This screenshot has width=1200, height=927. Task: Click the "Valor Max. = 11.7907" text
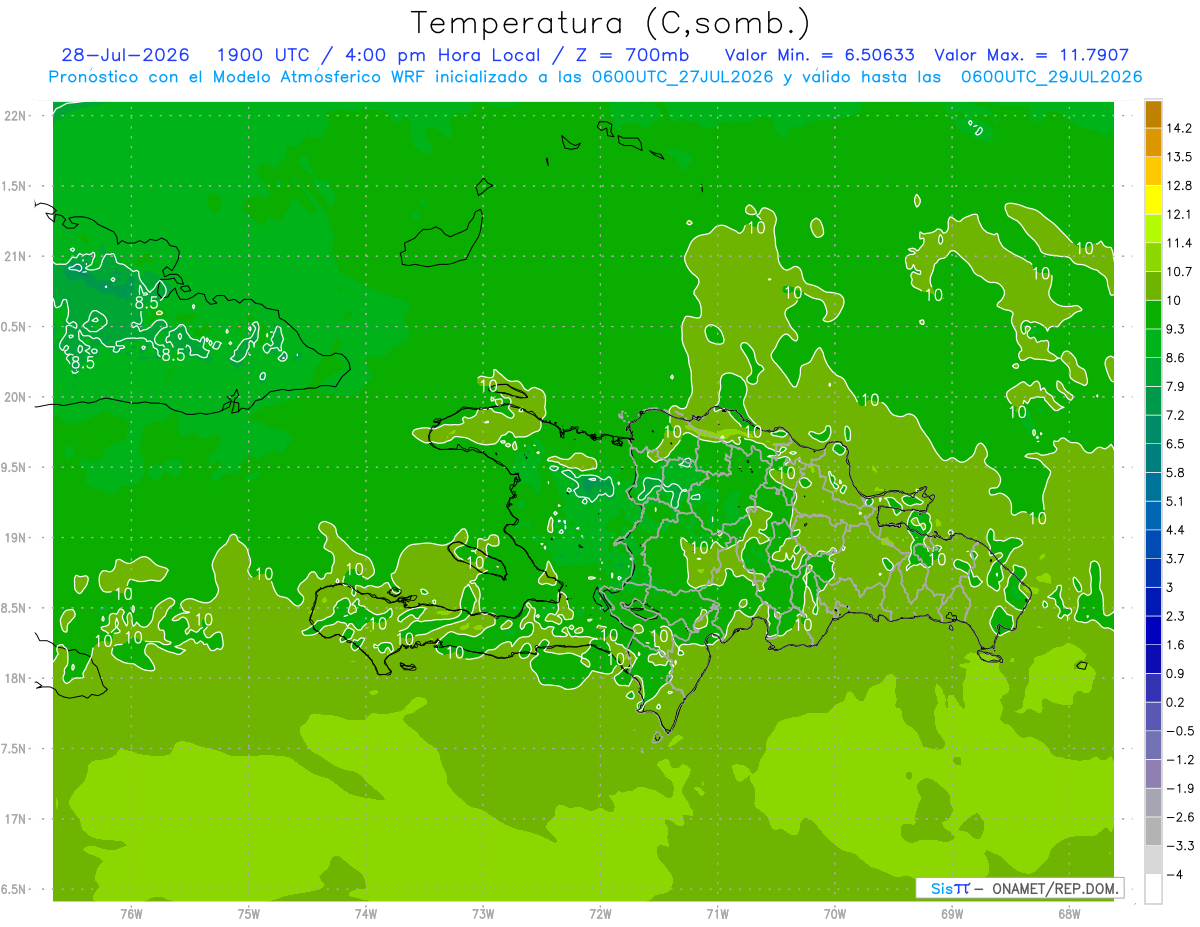[x=1031, y=55]
